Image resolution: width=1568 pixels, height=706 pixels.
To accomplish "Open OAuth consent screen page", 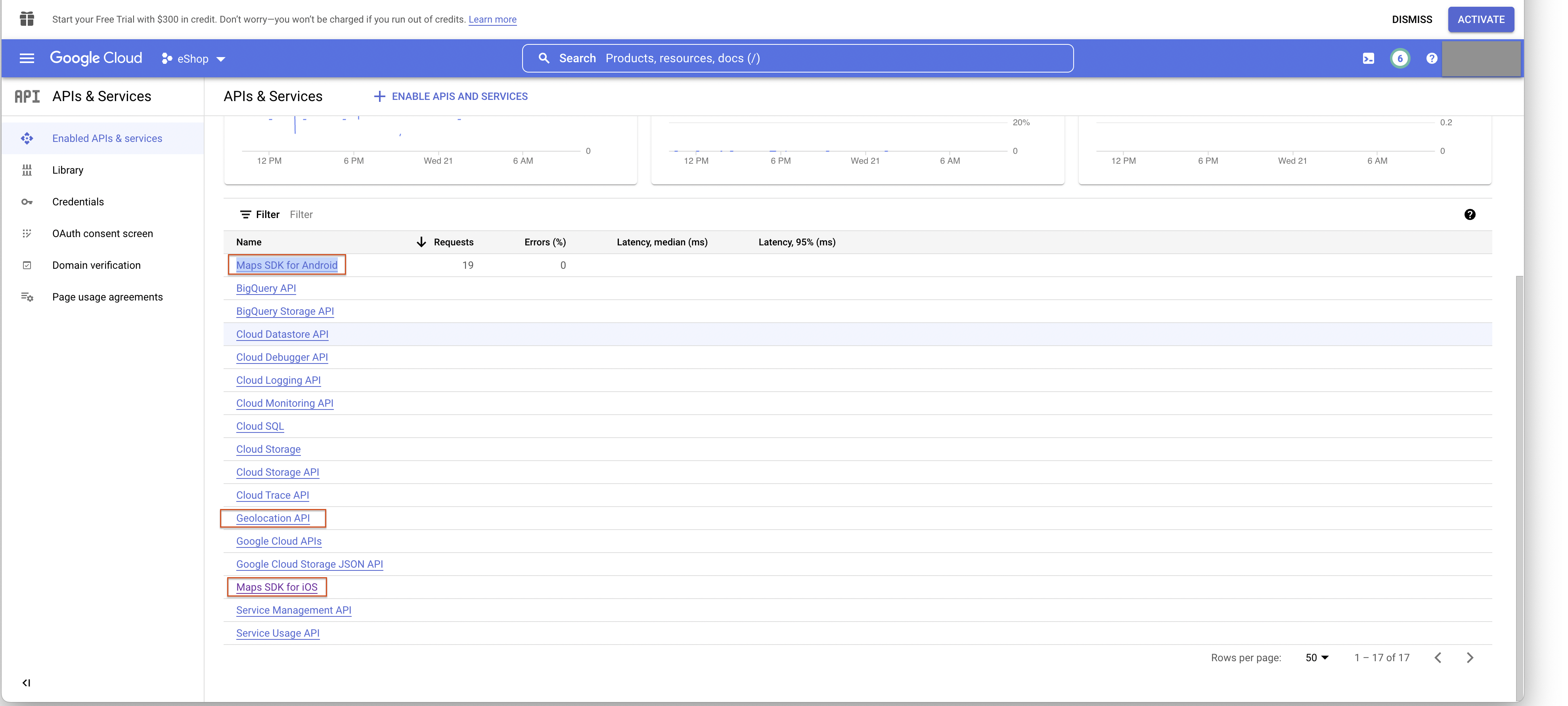I will pyautogui.click(x=102, y=234).
